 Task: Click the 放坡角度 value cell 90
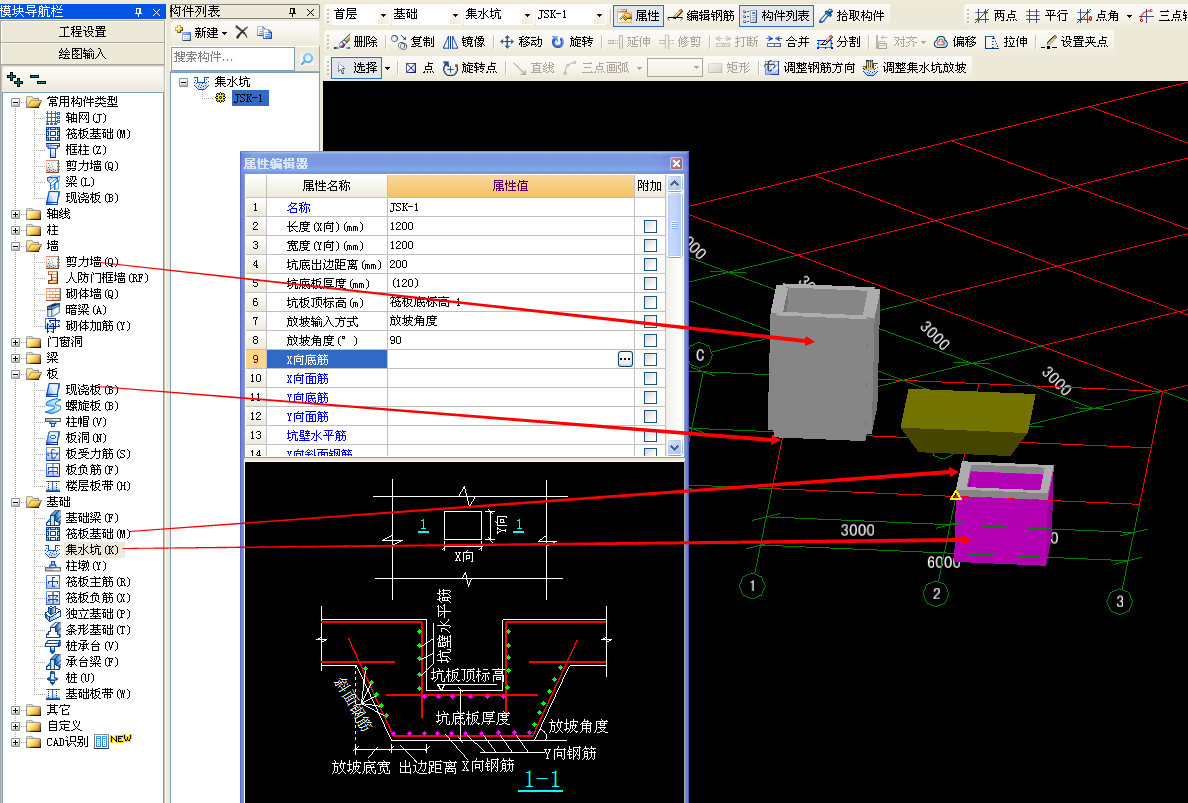511,340
